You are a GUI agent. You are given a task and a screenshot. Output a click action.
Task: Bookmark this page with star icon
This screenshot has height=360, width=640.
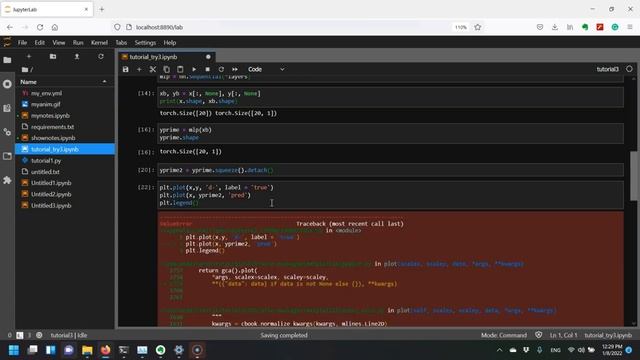click(478, 27)
